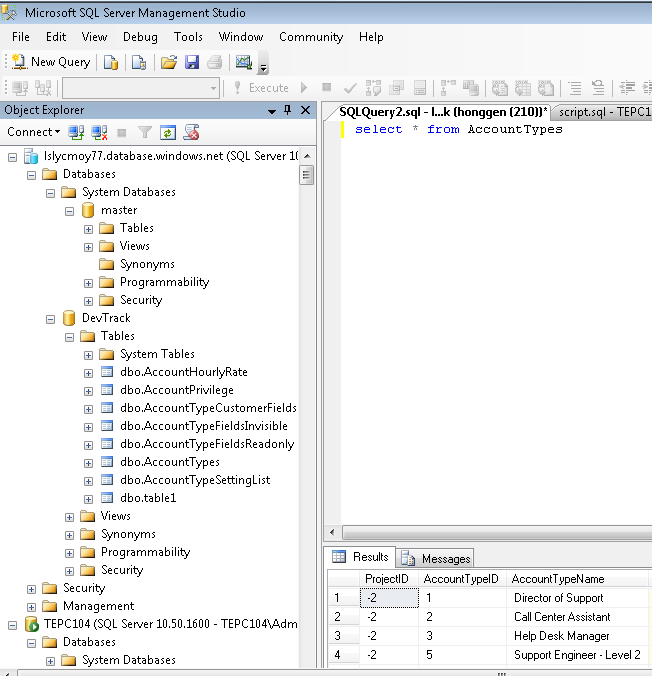Click the Results to Text toolbar icon
The width and height of the screenshot is (652, 676).
click(x=500, y=88)
